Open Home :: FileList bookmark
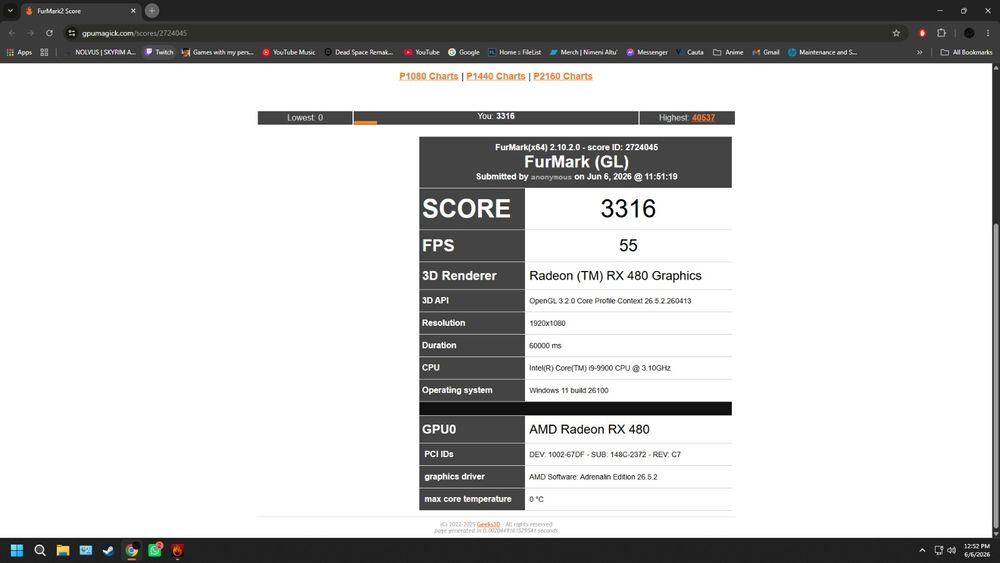Viewport: 1000px width, 563px height. 515,52
